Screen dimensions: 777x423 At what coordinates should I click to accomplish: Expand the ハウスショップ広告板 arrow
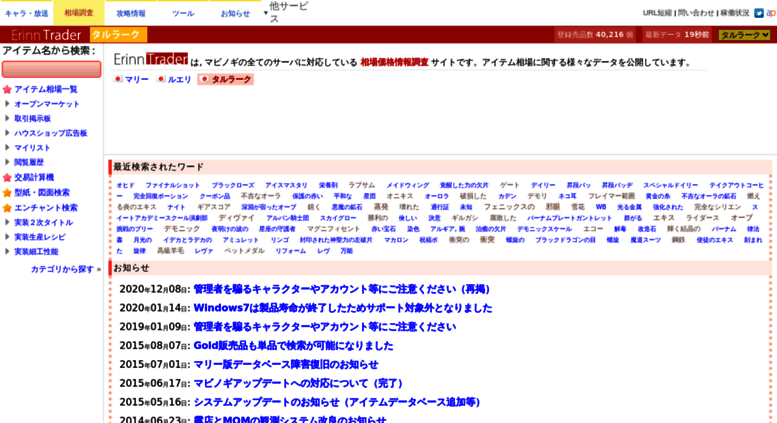(7, 133)
